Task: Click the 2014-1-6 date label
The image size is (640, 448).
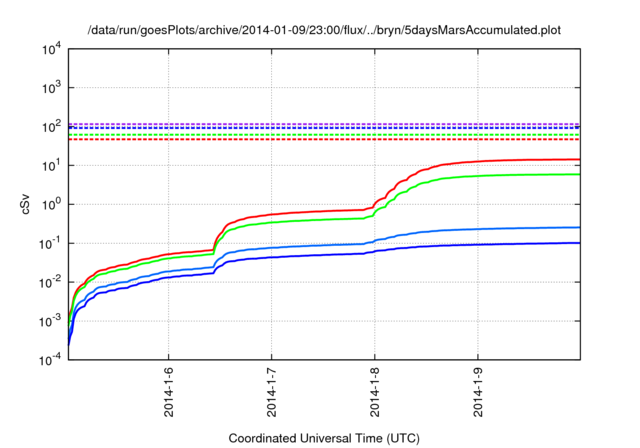Action: pos(169,392)
